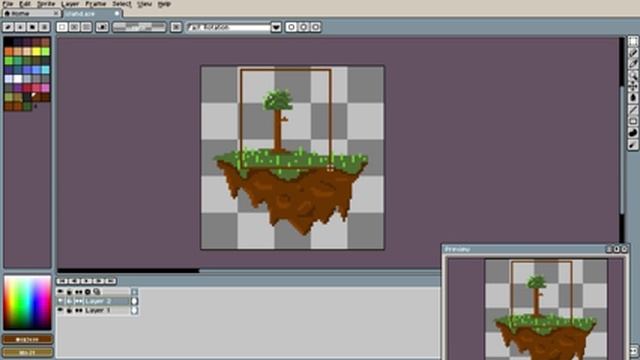The image size is (640, 360).
Task: Click the olive background color button
Action: (27, 352)
